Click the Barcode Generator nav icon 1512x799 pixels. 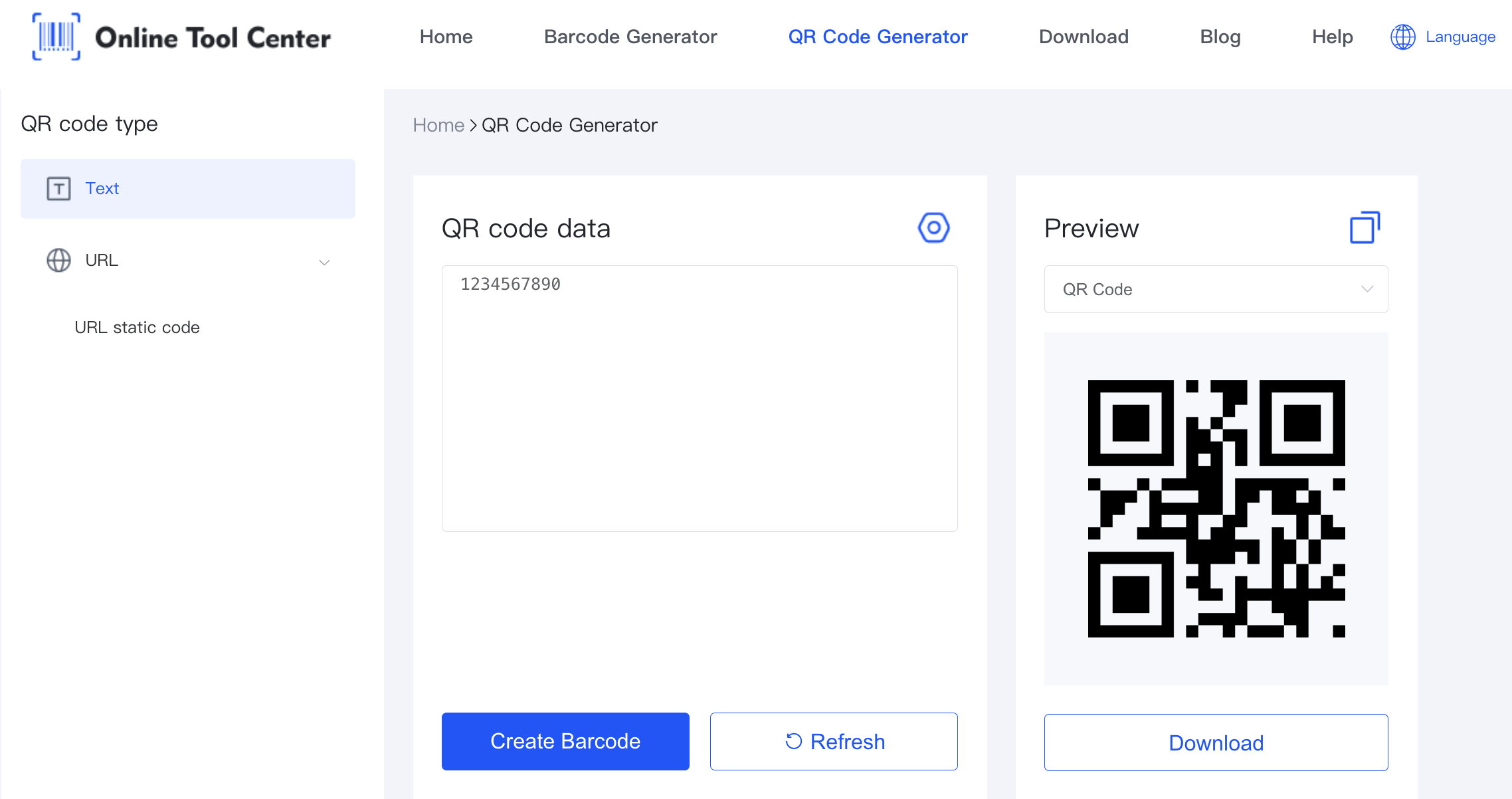coord(631,37)
